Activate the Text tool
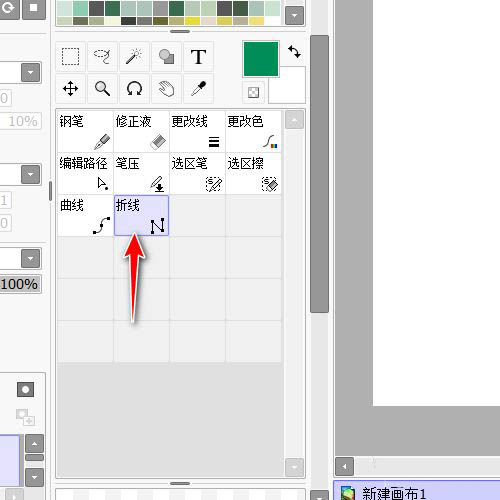The width and height of the screenshot is (500, 500). [198, 57]
